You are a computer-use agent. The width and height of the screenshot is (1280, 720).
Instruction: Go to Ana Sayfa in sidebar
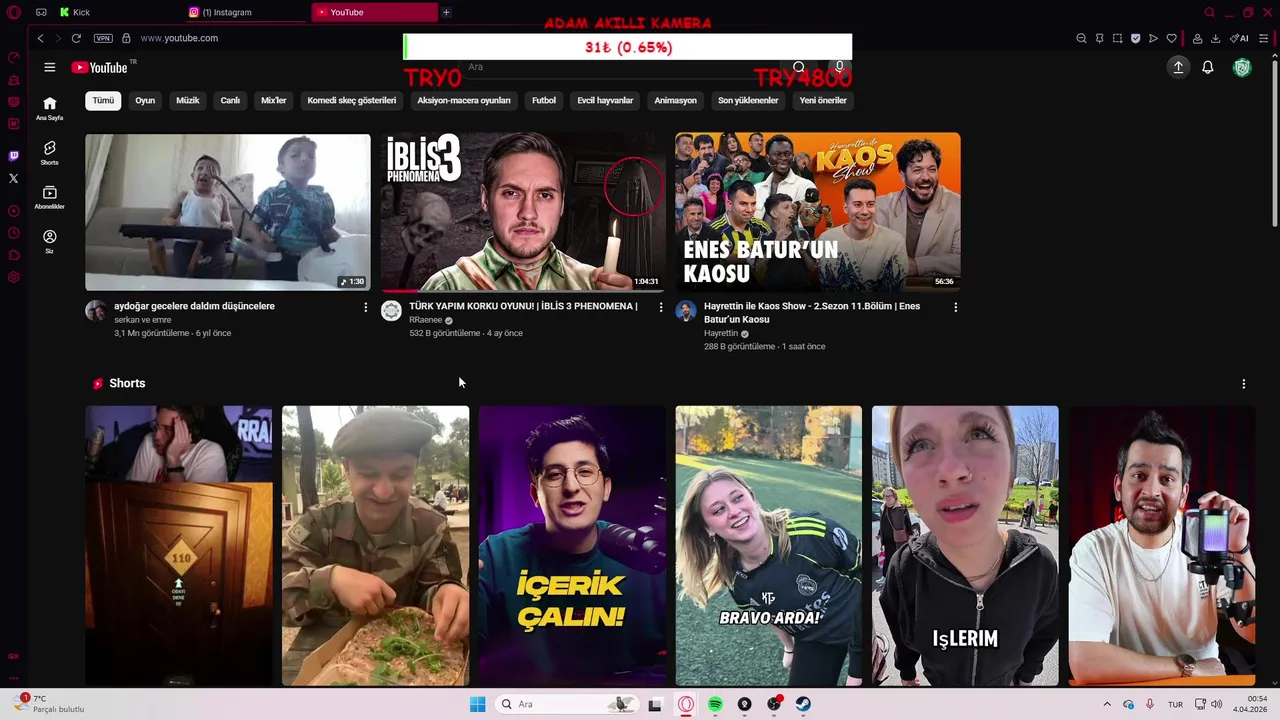(x=49, y=109)
